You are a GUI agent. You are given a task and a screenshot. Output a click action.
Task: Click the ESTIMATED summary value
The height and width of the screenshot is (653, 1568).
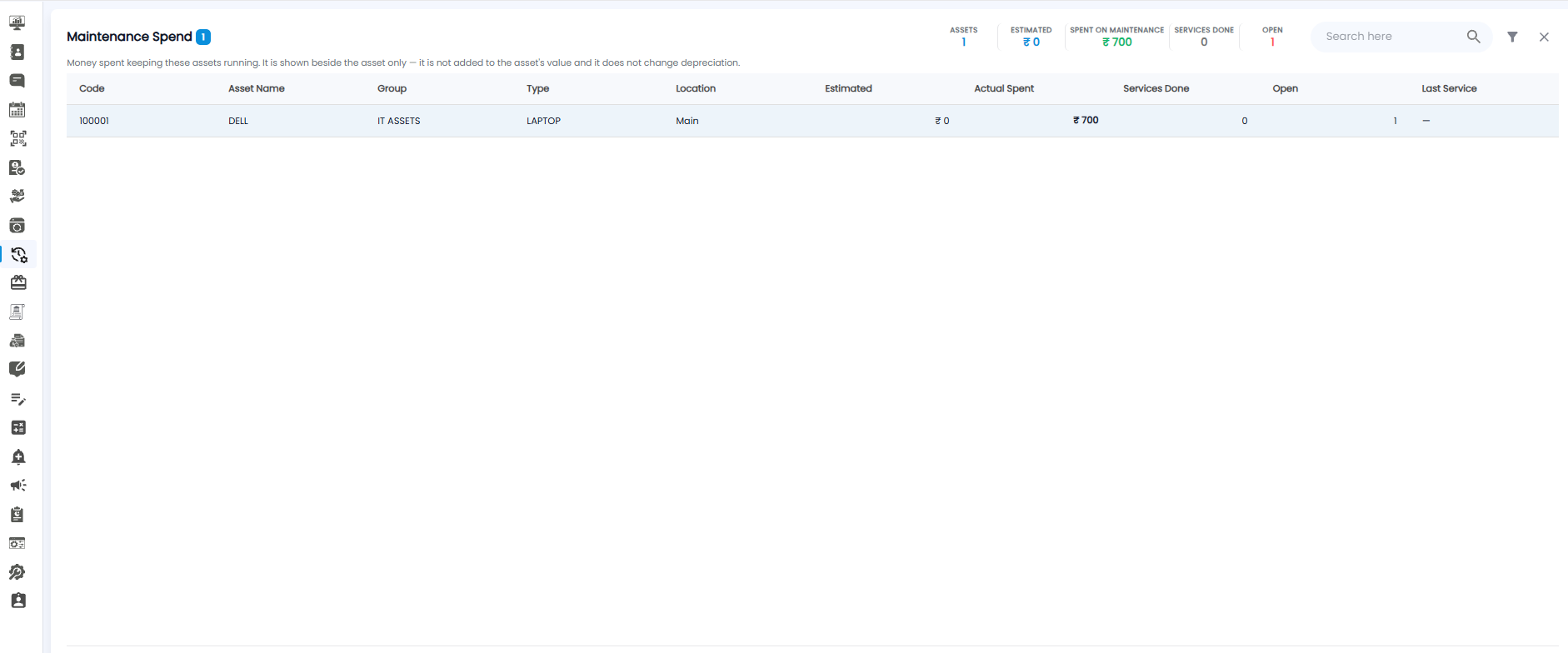point(1031,42)
